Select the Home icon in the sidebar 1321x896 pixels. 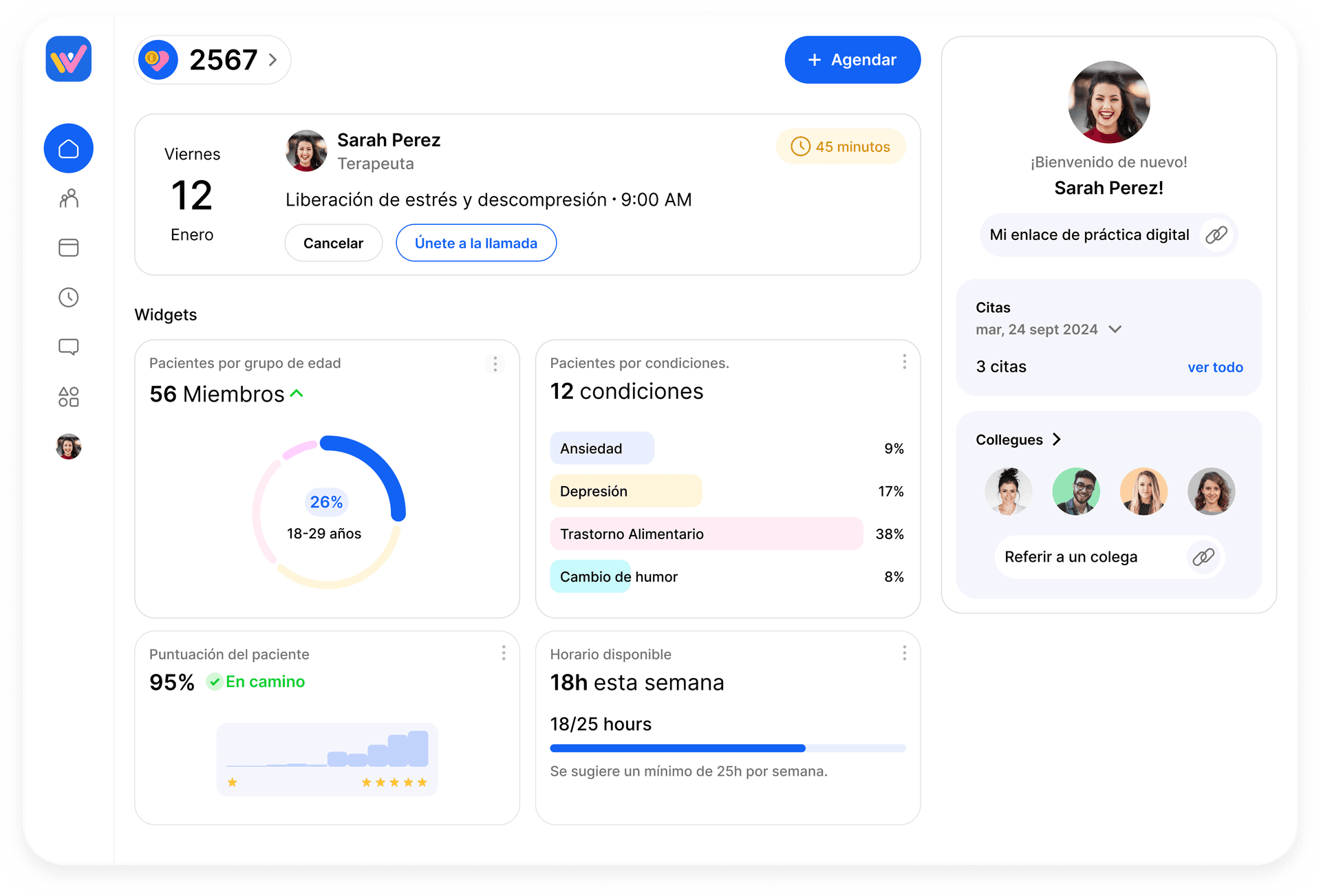pyautogui.click(x=68, y=148)
